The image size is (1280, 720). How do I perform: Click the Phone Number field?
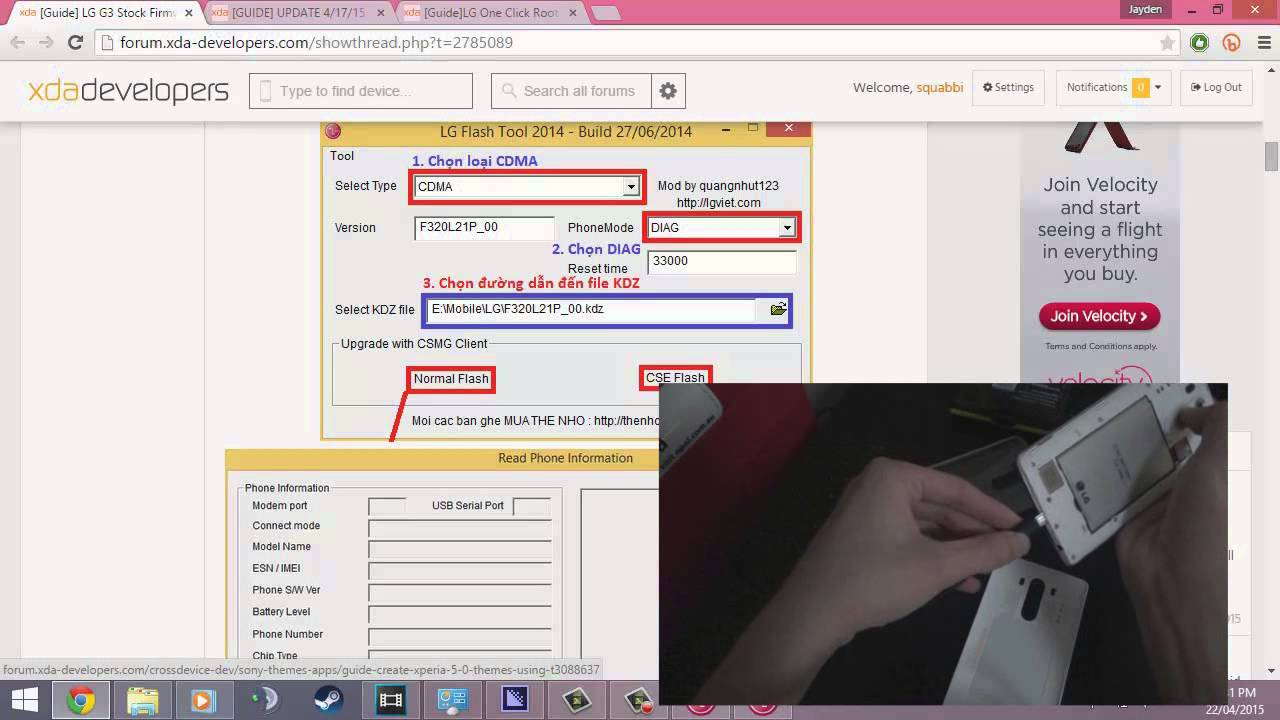click(460, 635)
